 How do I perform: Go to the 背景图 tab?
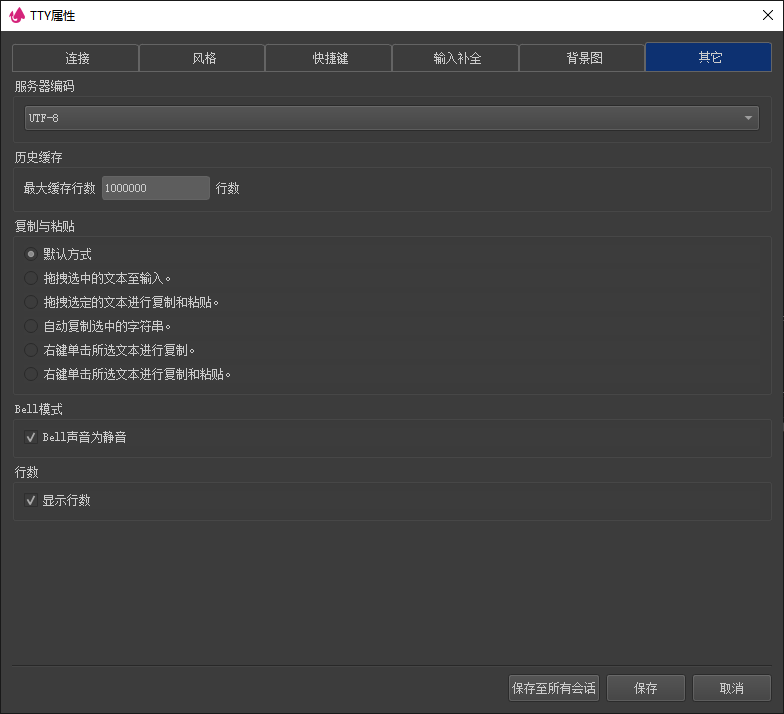pyautogui.click(x=582, y=58)
